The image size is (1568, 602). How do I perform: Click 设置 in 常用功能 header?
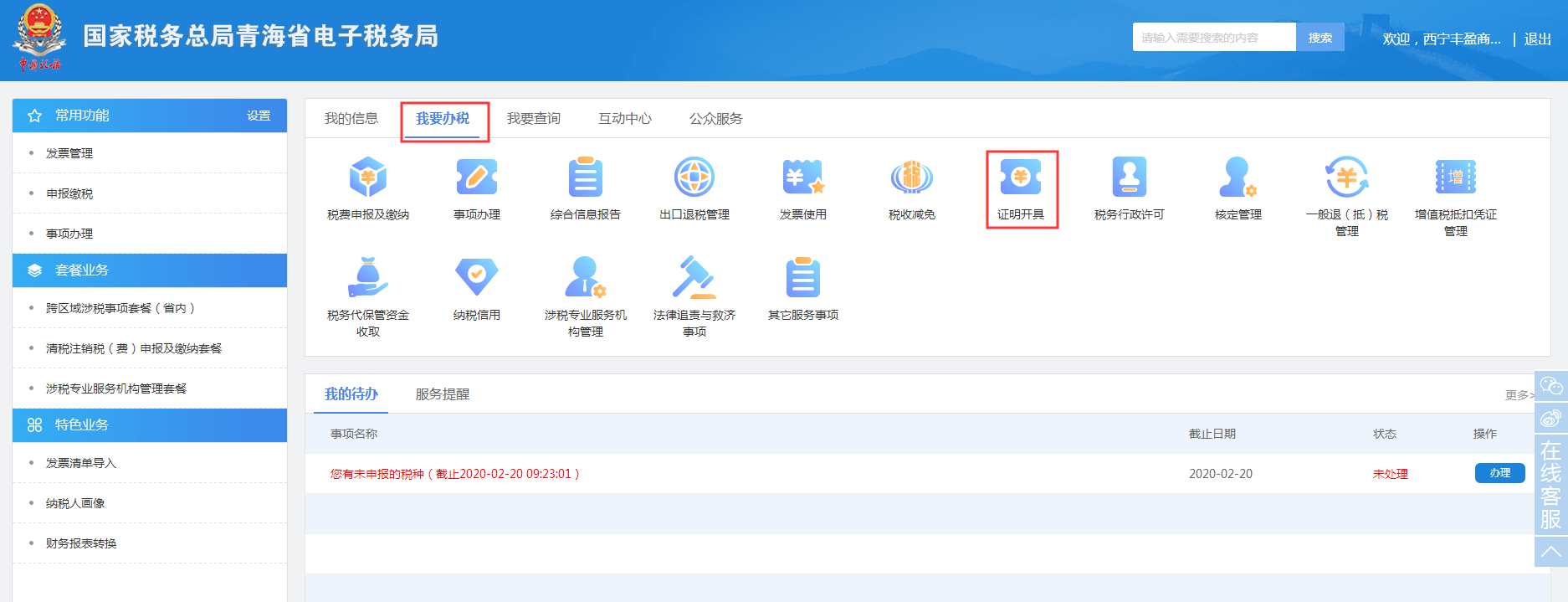[259, 116]
